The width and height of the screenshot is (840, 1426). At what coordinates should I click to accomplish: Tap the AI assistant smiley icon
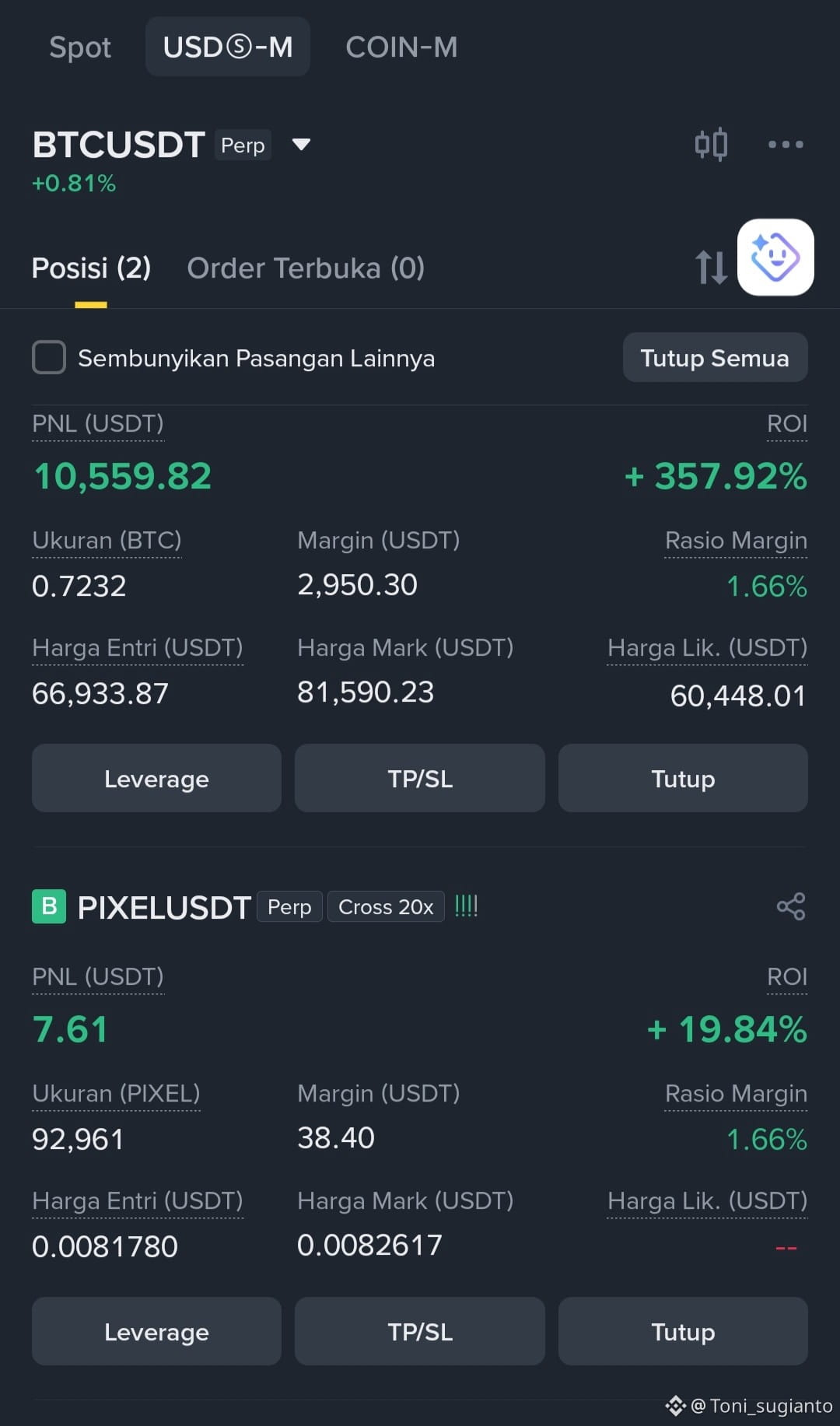775,258
